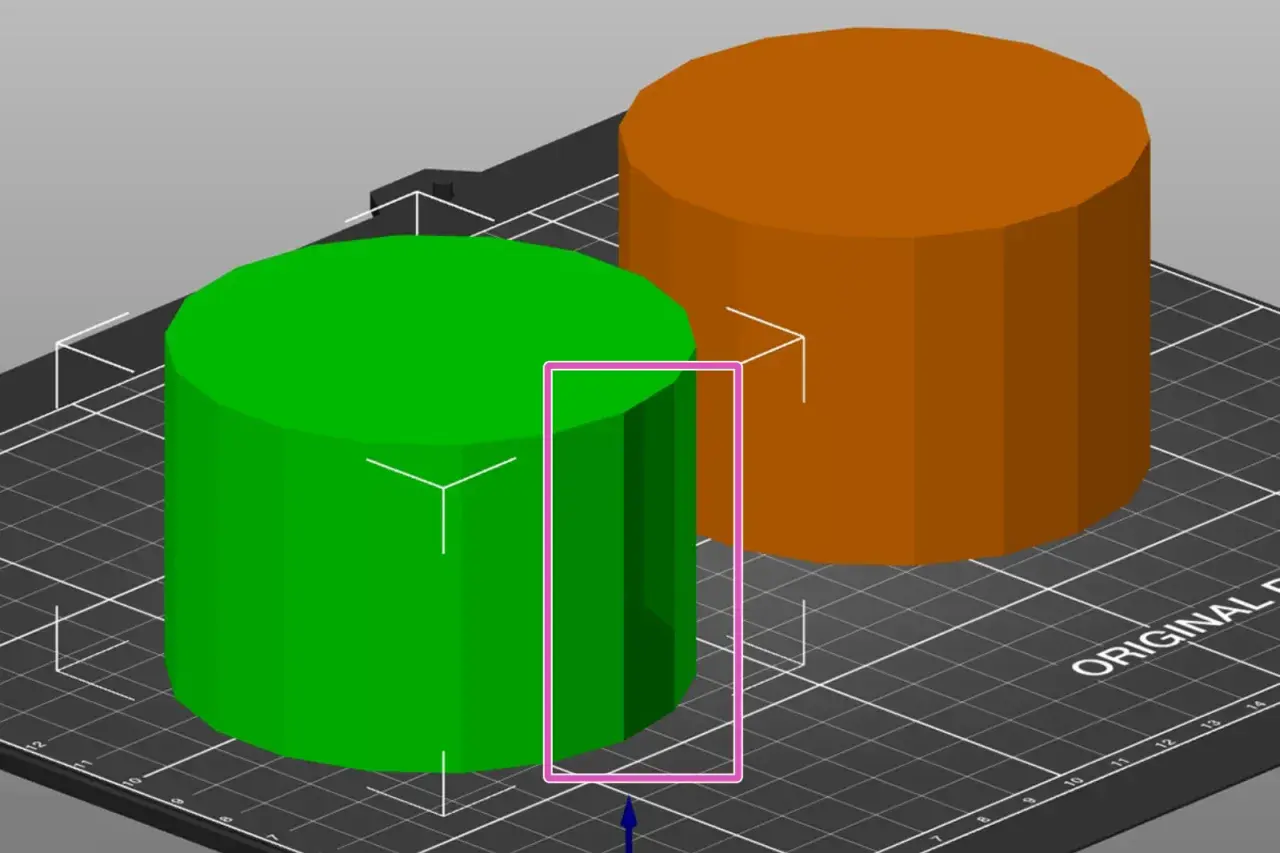Select the green cylinder model
The height and width of the screenshot is (853, 1280).
(430, 504)
